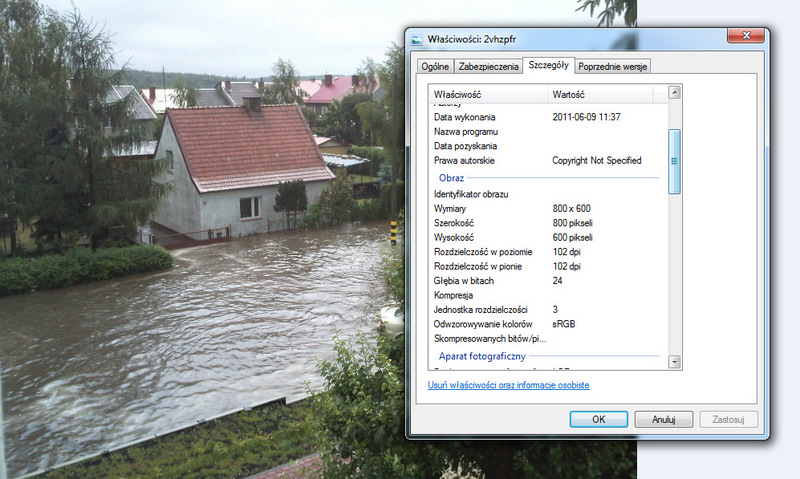
Task: Switch to the Ogólne tab
Action: pos(435,66)
